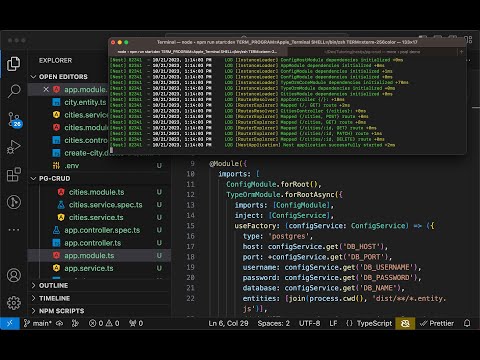The width and height of the screenshot is (480, 360).
Task: Open the Search view in activity bar
Action: [x=14, y=91]
